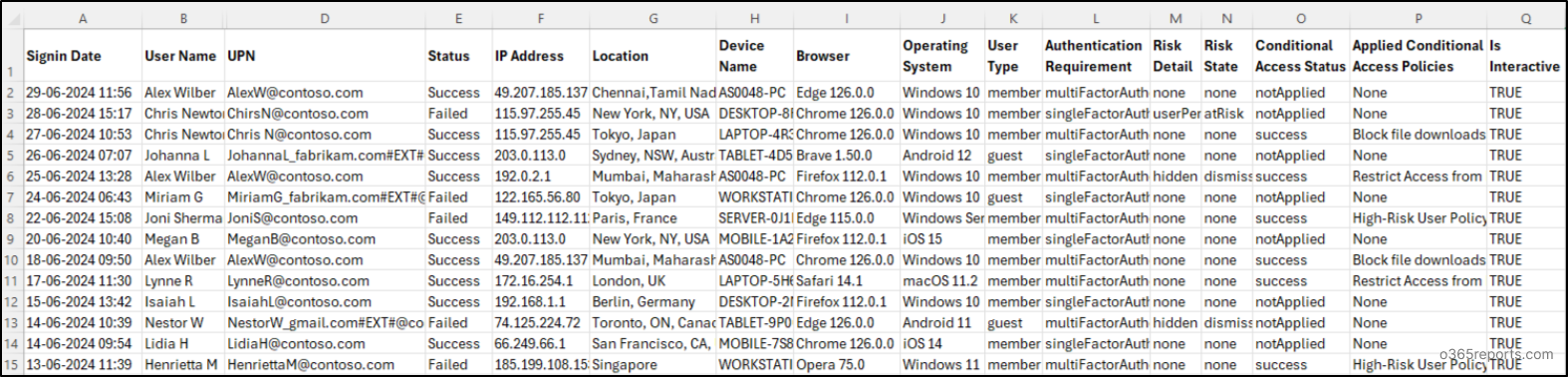Click 'Applied Conditional Access Policies' header cell
Viewport: 1568px width, 377px height.
tap(1418, 56)
